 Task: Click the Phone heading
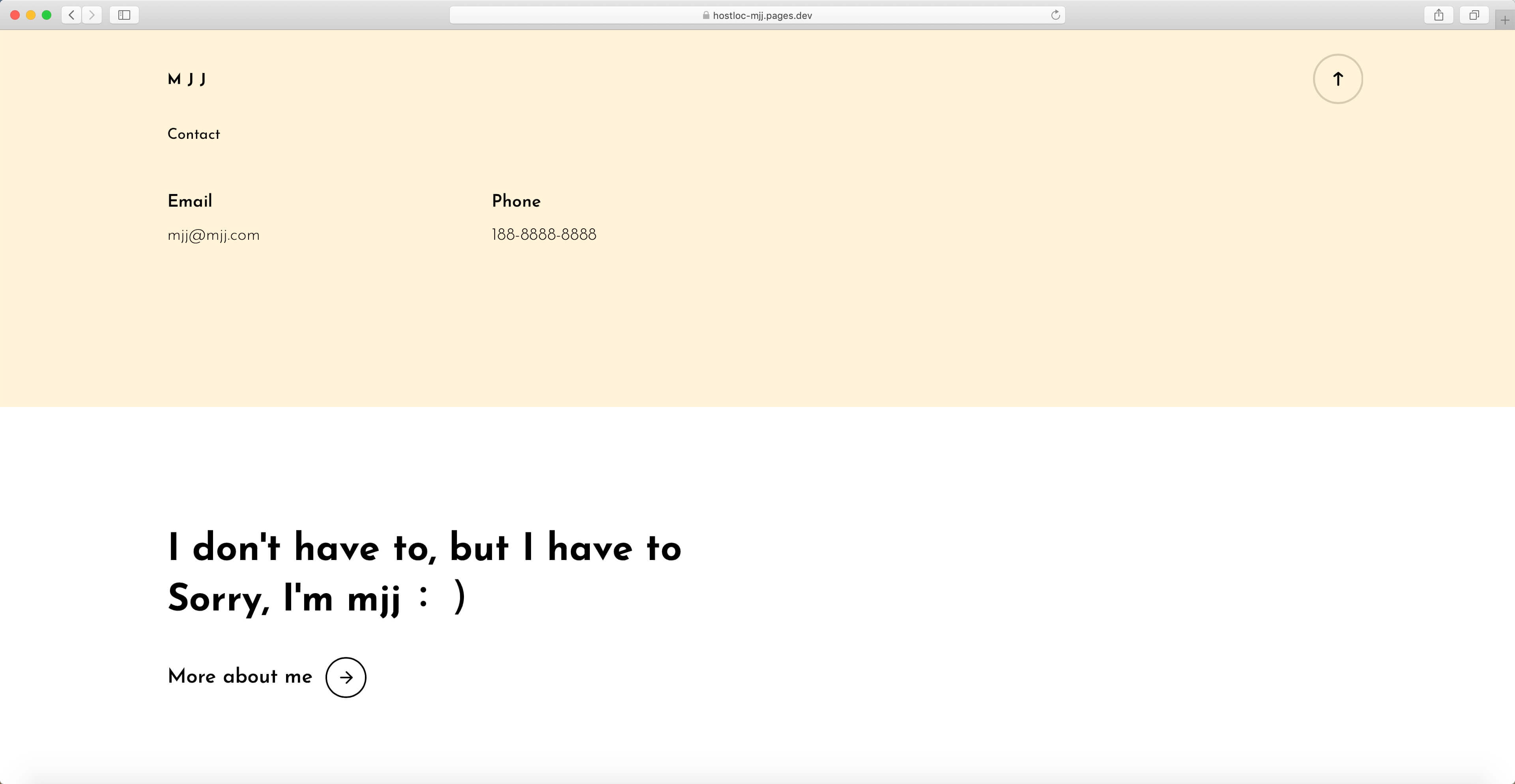tap(516, 201)
